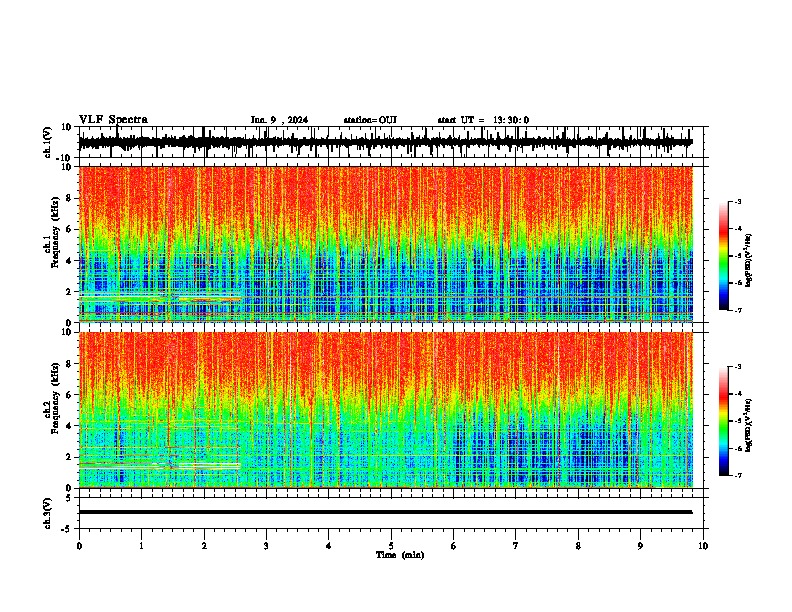Click time axis tick label "2"

(x=204, y=546)
